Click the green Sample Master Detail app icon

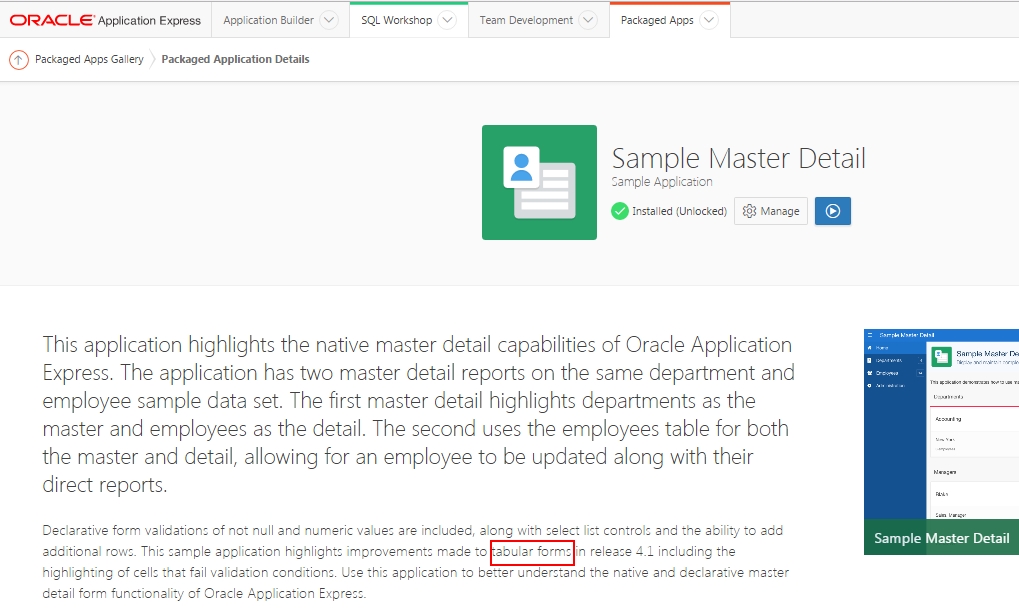click(x=539, y=183)
